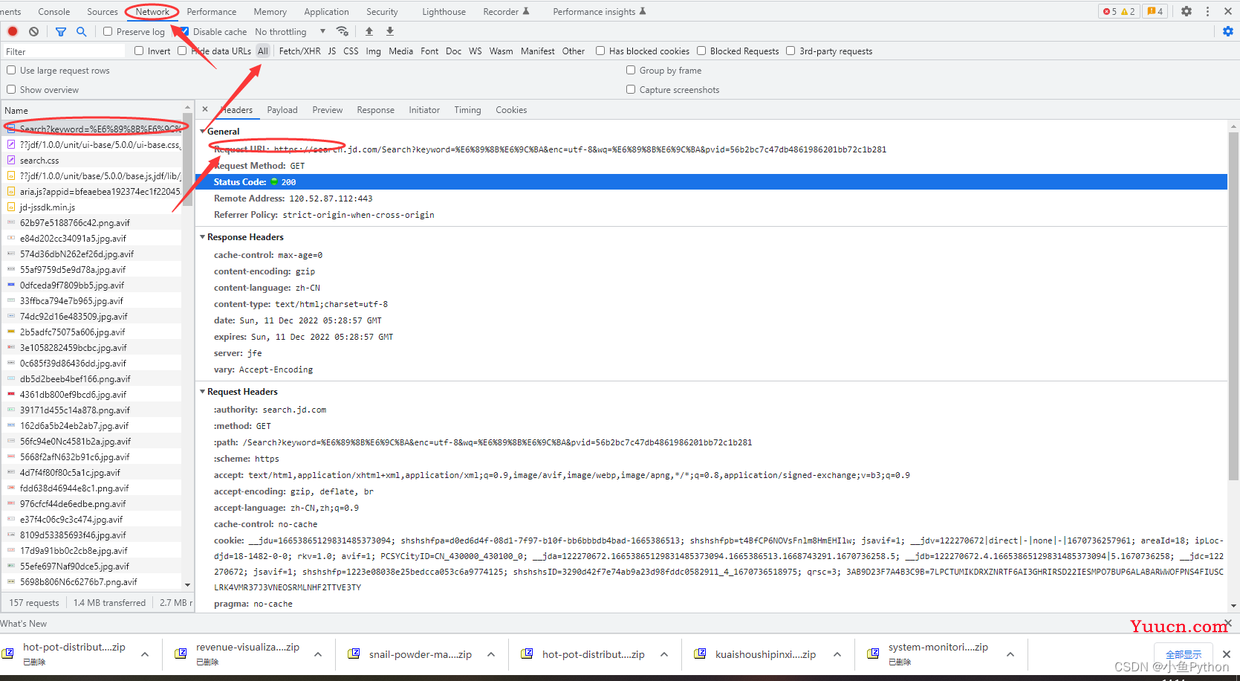Filter requests by Doc type

[454, 51]
